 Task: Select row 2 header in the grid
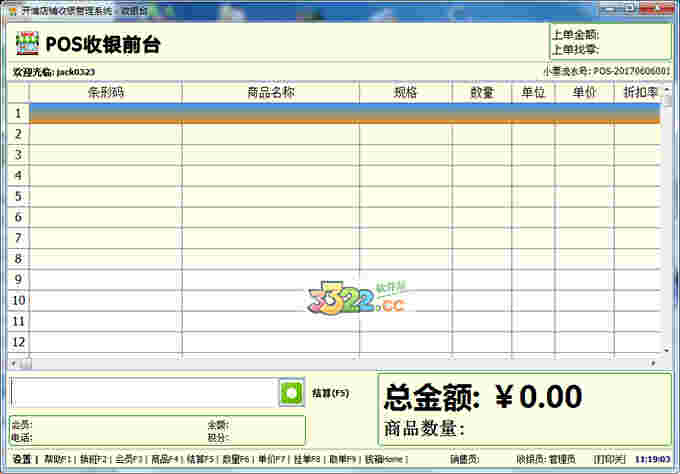tap(18, 134)
